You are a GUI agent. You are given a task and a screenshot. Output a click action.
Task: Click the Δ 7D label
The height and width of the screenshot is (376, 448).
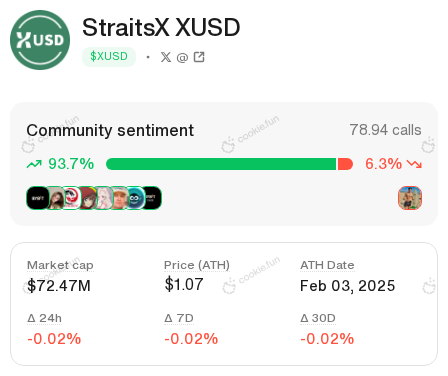pos(179,318)
